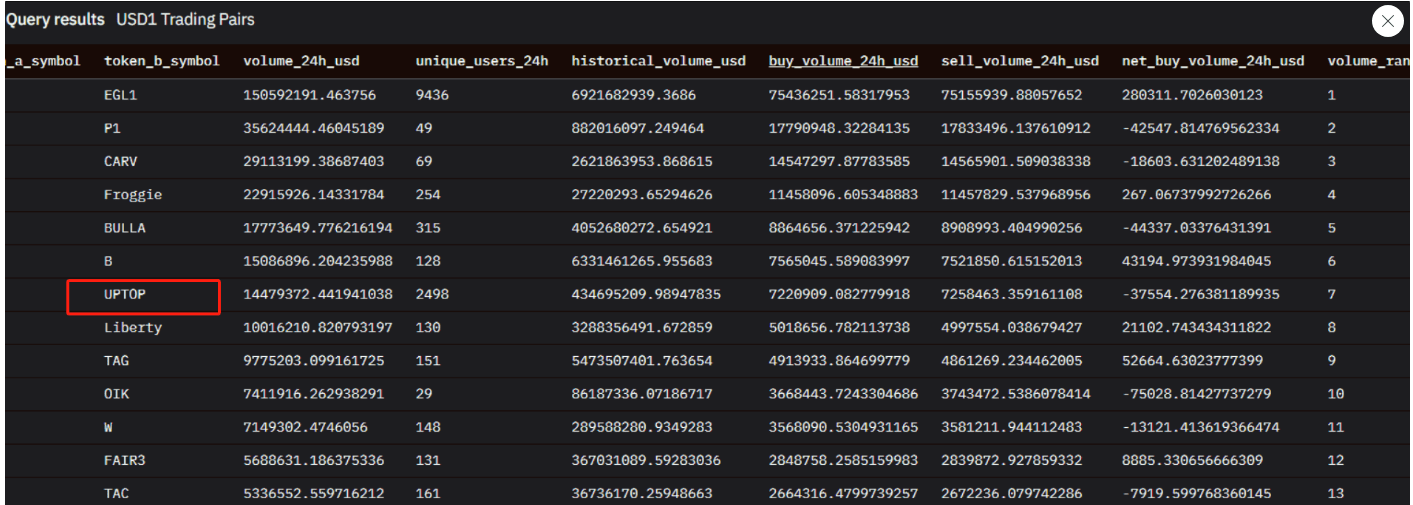
Task: Click volume value 22915926.14331784
Action: 313,195
